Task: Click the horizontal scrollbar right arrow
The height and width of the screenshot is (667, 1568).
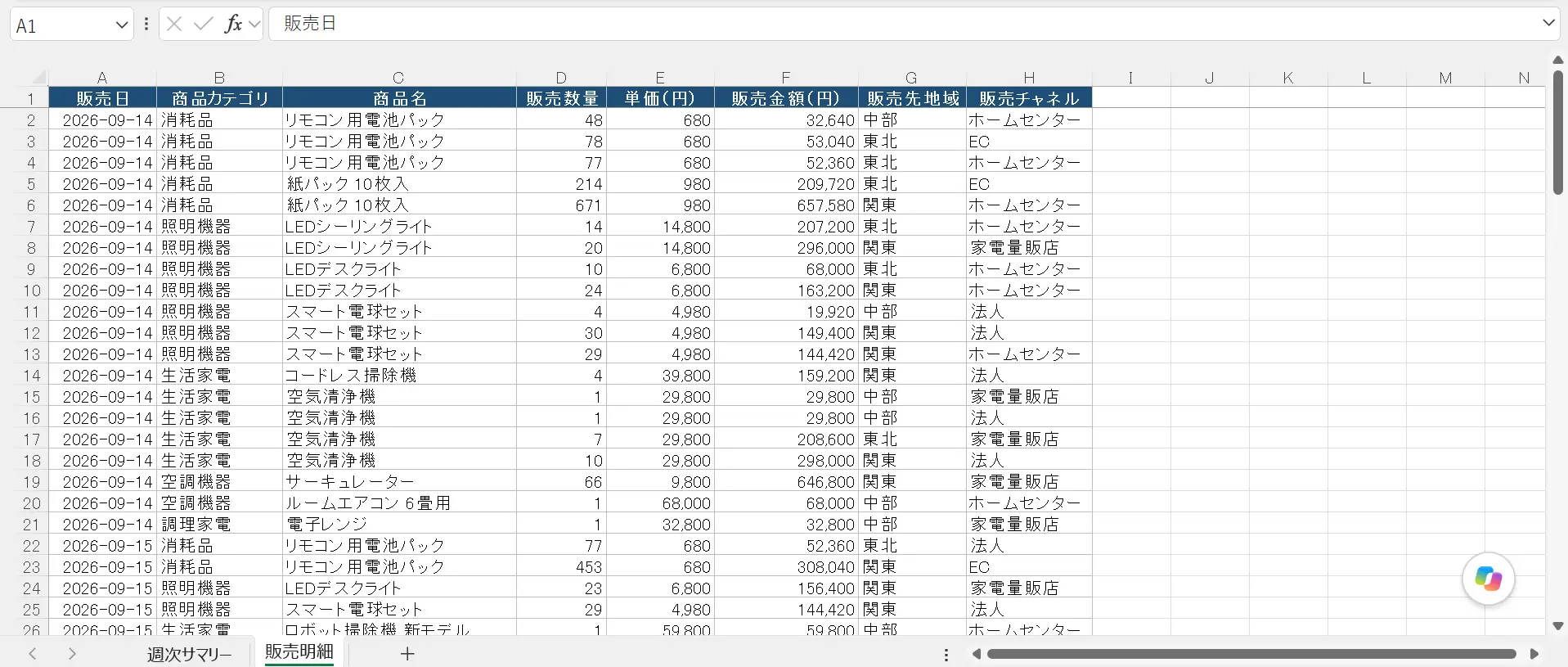Action: tap(1534, 654)
